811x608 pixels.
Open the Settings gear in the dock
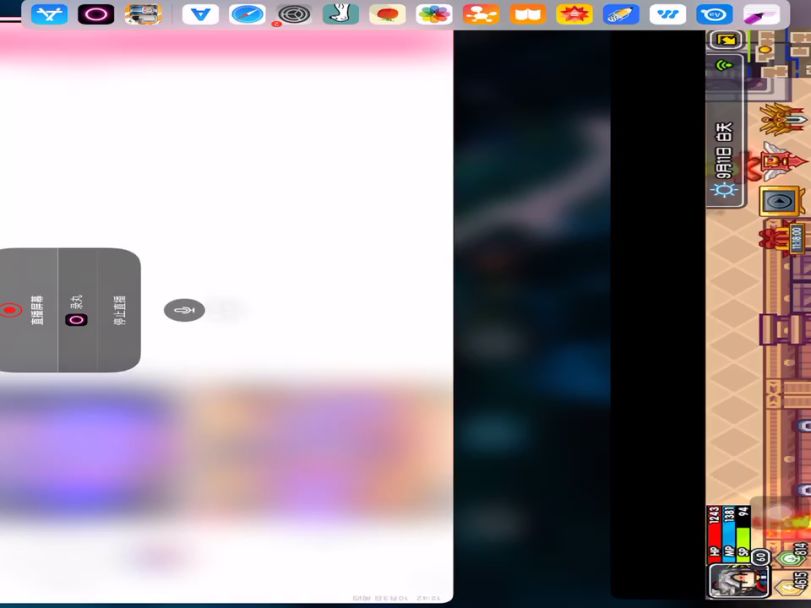(x=294, y=14)
